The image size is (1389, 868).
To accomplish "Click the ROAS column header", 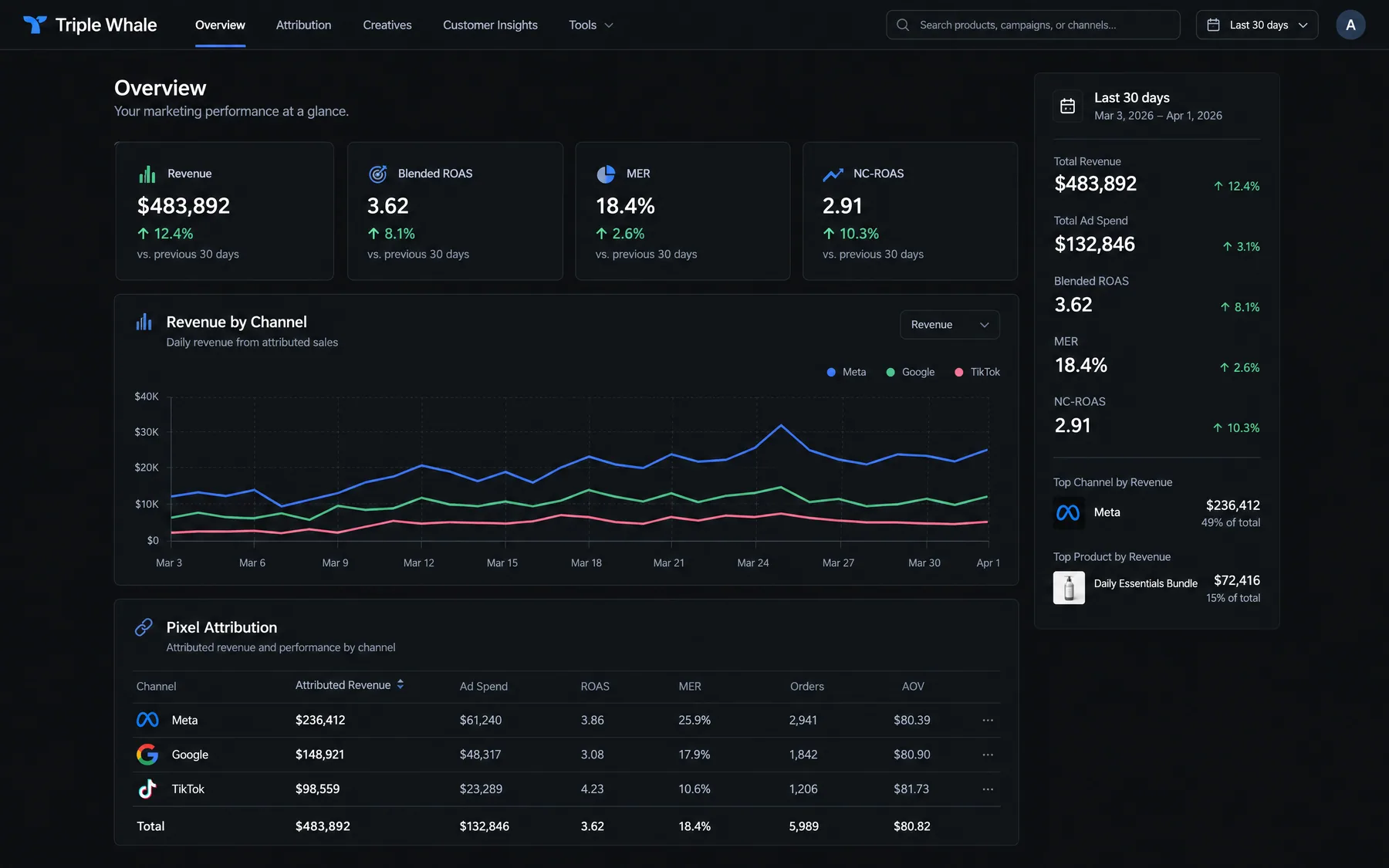I will [x=595, y=686].
